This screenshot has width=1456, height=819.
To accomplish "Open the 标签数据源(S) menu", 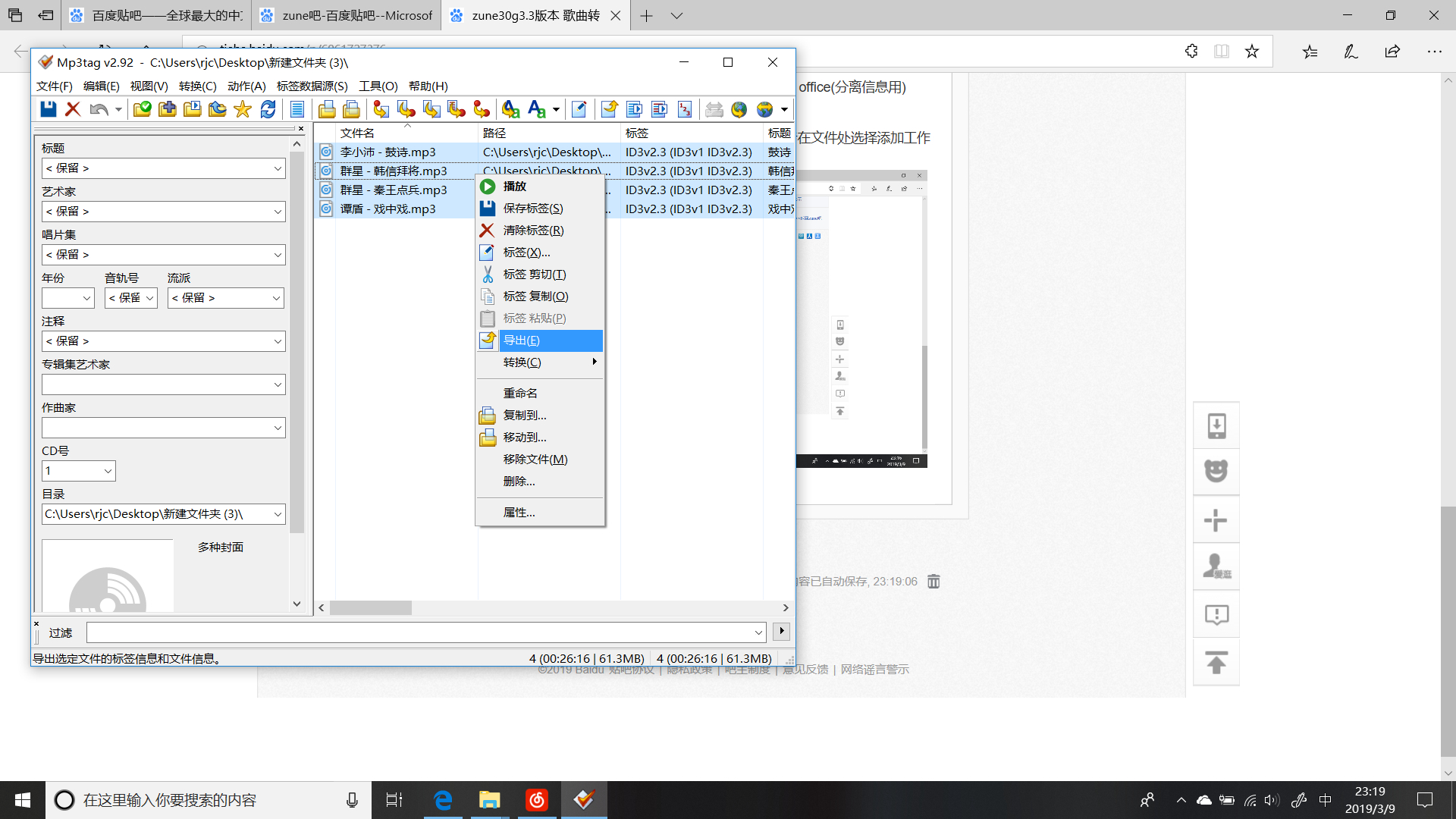I will click(x=312, y=86).
